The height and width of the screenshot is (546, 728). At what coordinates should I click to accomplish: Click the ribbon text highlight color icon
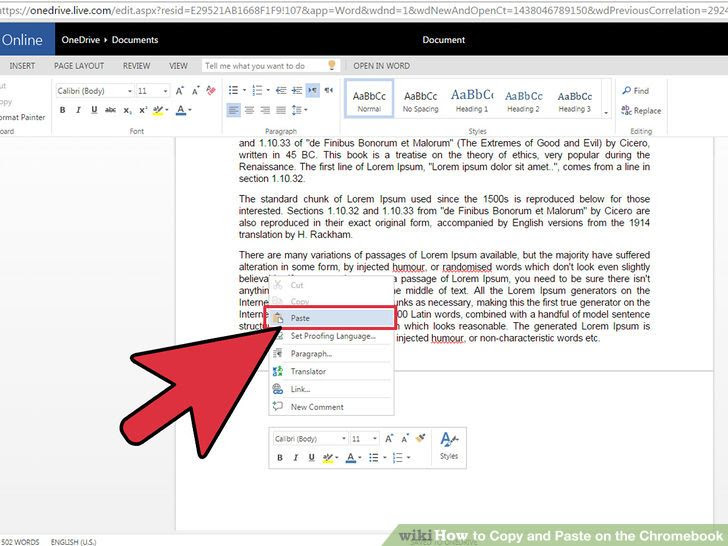(158, 110)
